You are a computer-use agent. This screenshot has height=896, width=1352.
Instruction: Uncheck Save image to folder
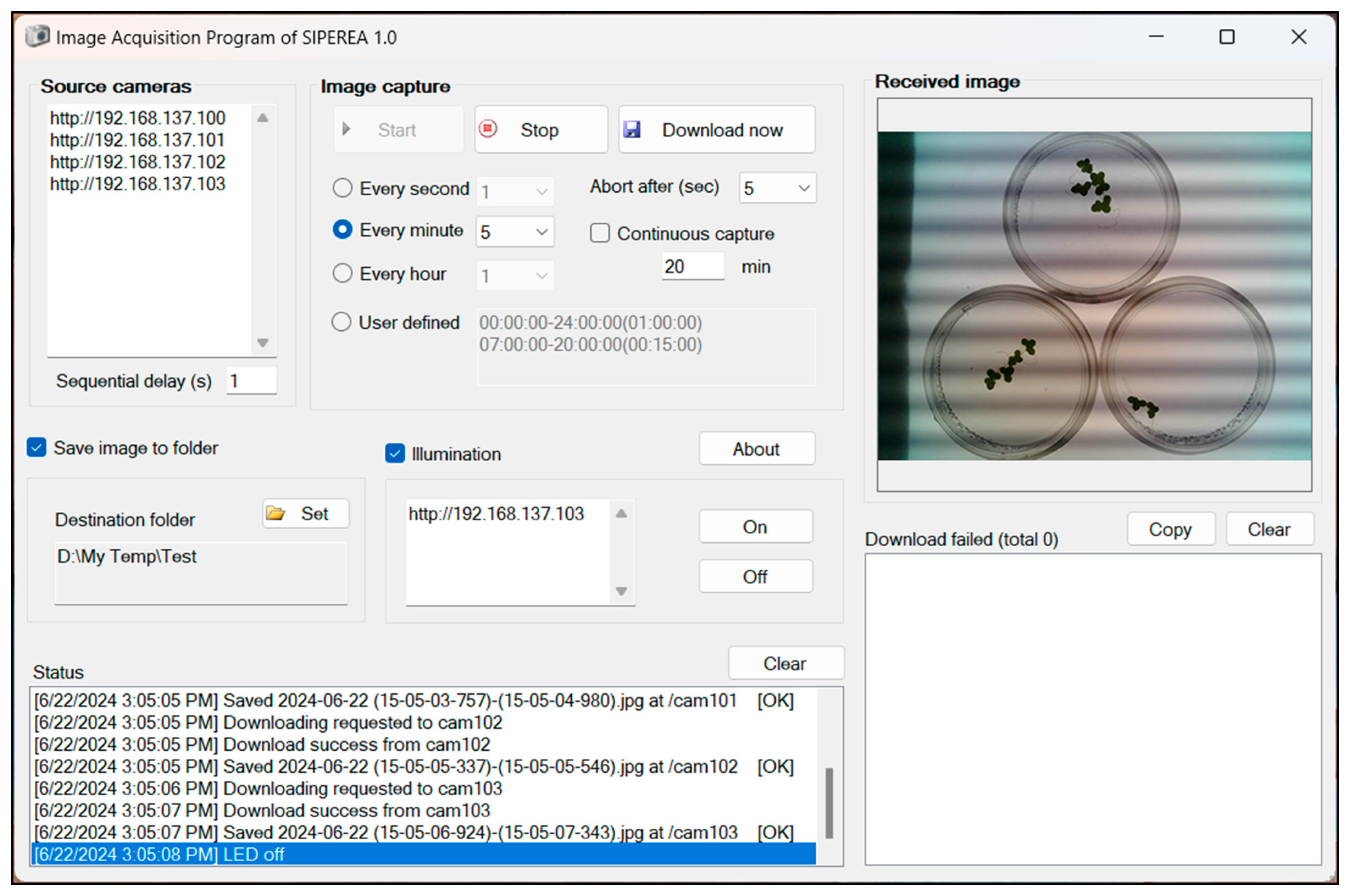point(37,448)
